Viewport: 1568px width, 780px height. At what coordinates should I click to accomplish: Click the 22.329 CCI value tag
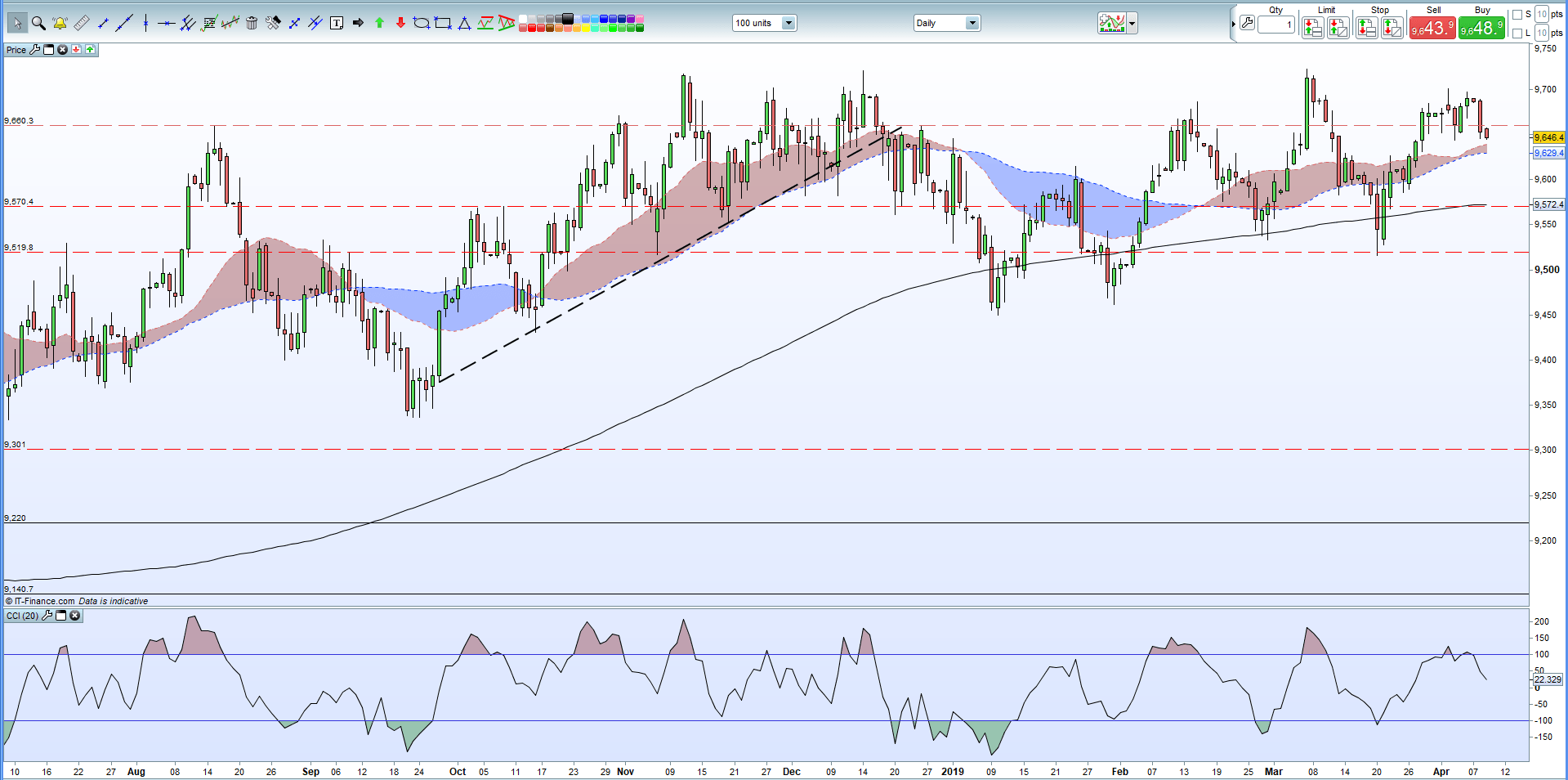(x=1548, y=679)
